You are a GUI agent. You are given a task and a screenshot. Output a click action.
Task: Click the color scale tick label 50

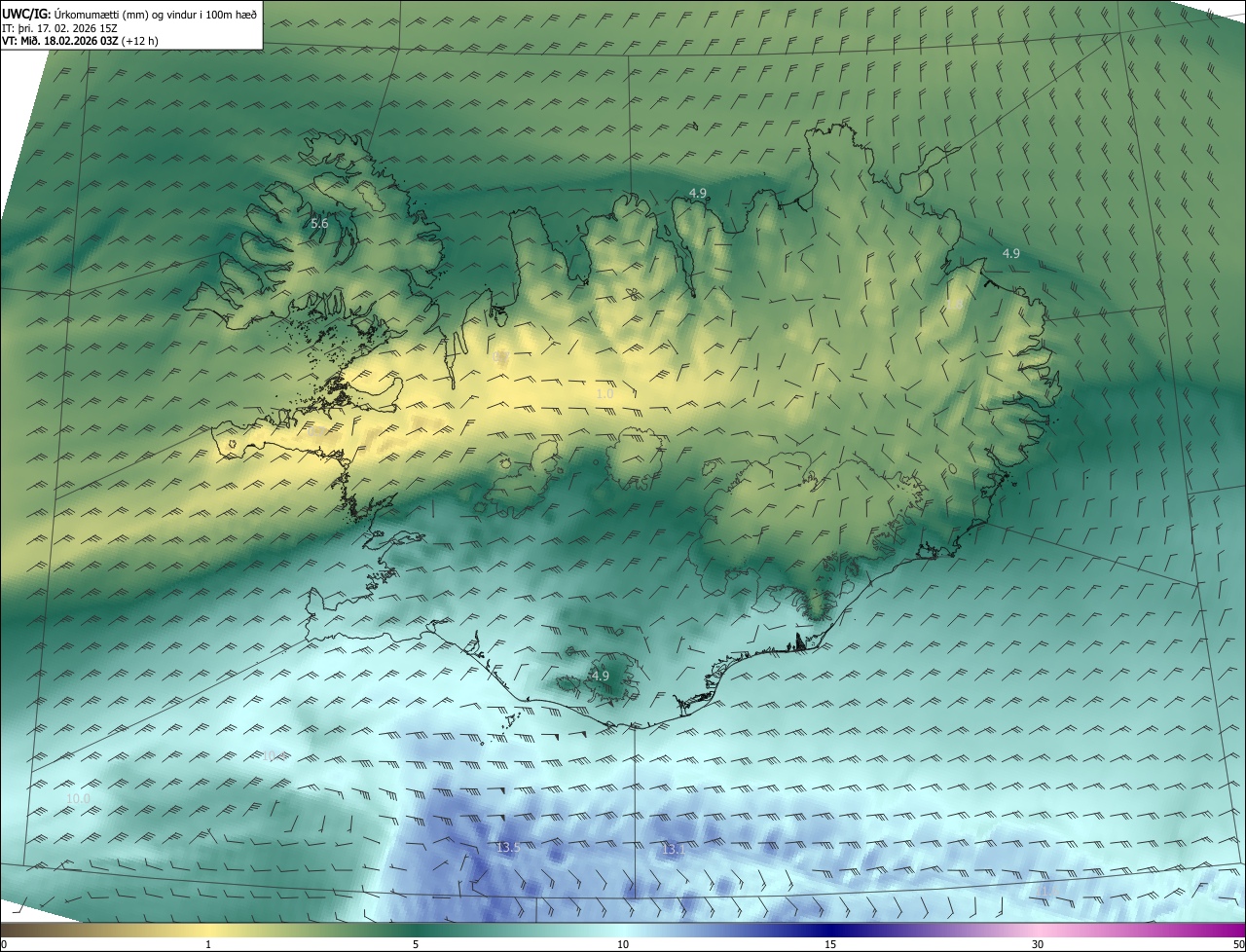1238,944
